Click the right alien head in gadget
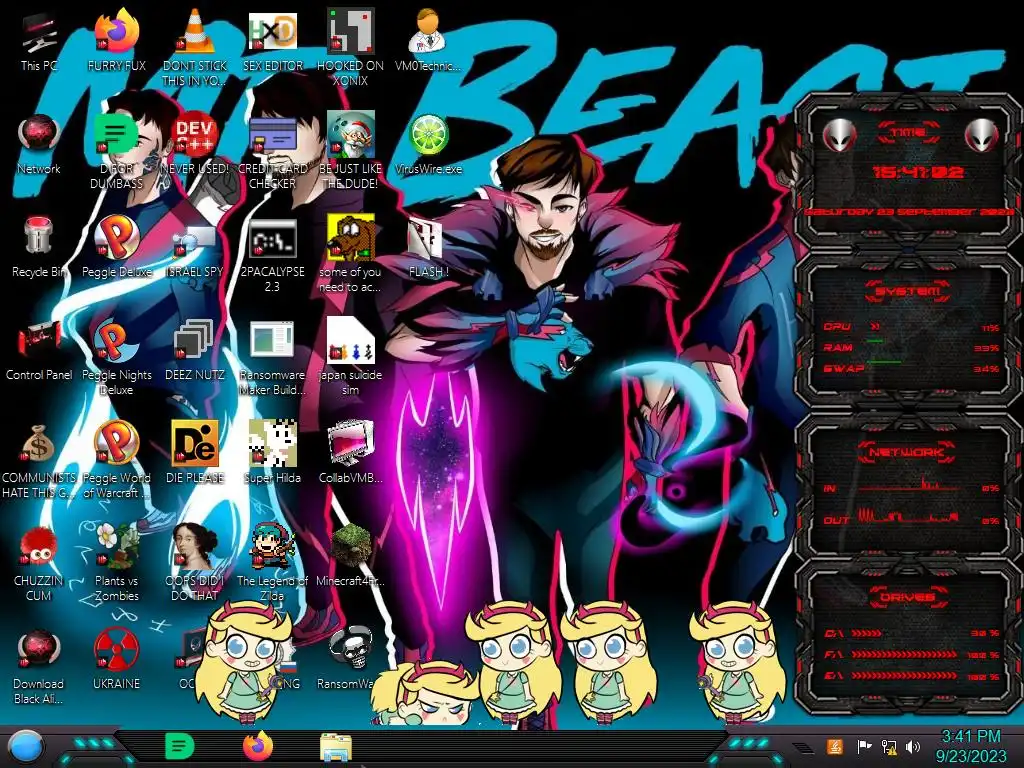 pos(982,136)
